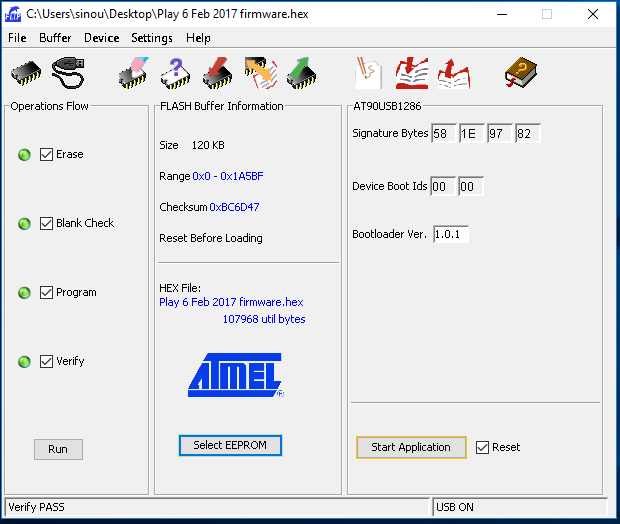620x524 pixels.
Task: Minimize the FLIP window
Action: pyautogui.click(x=502, y=14)
